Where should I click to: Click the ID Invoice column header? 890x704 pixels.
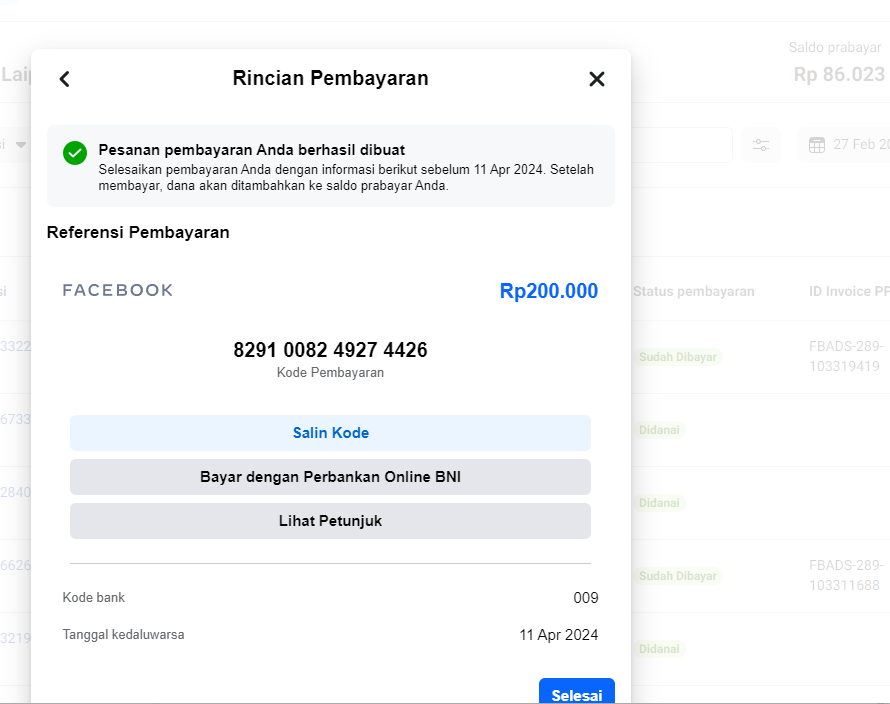[849, 291]
